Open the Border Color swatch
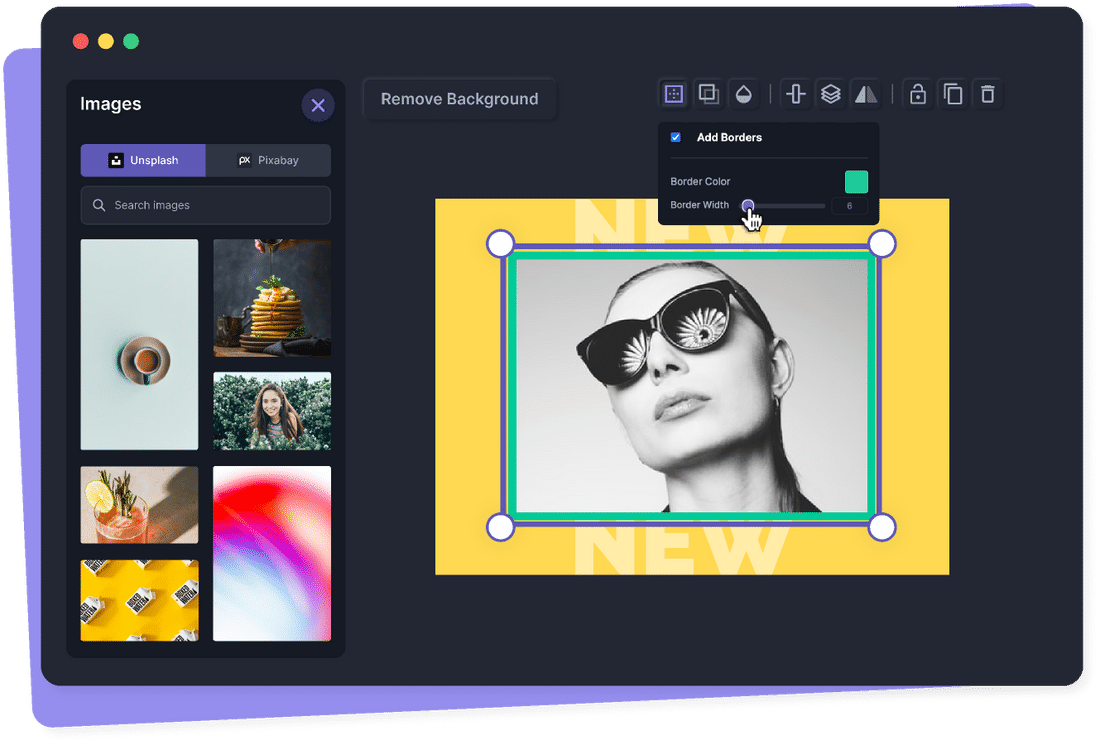This screenshot has width=1100, height=745. [856, 181]
